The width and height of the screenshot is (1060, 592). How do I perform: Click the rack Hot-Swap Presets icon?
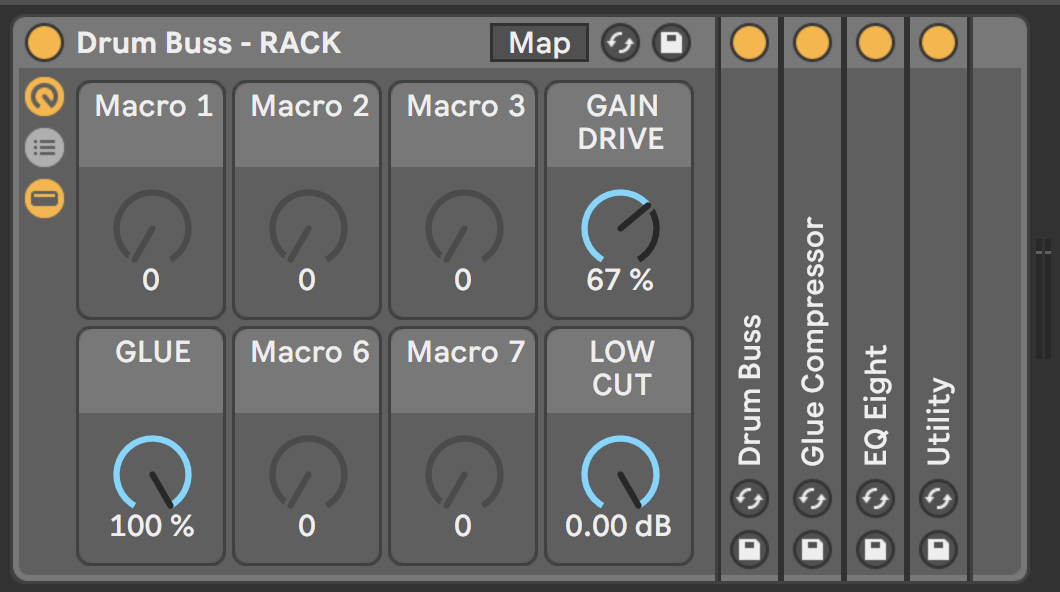pyautogui.click(x=620, y=43)
